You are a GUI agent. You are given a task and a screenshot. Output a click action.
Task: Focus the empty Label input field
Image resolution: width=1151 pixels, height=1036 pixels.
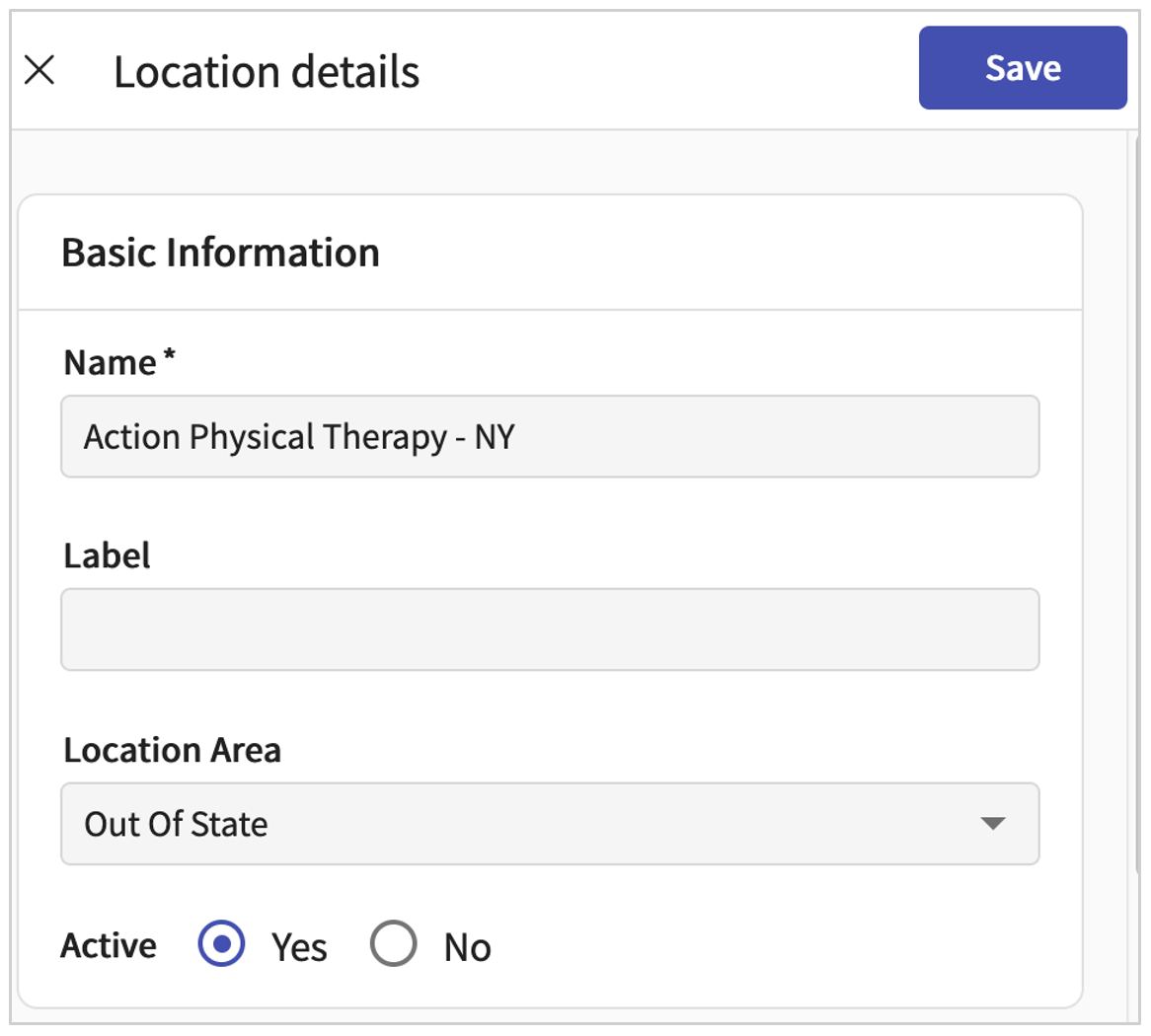tap(549, 629)
